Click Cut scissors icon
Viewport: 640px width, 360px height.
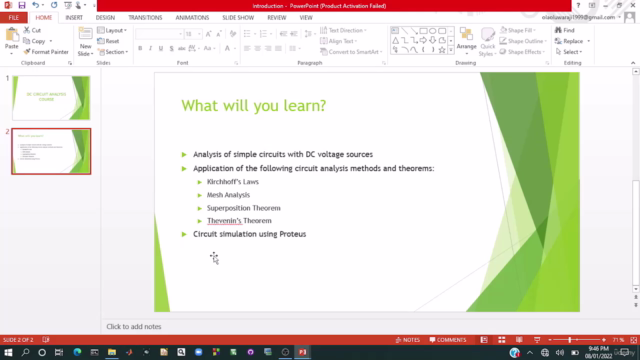click(x=27, y=30)
